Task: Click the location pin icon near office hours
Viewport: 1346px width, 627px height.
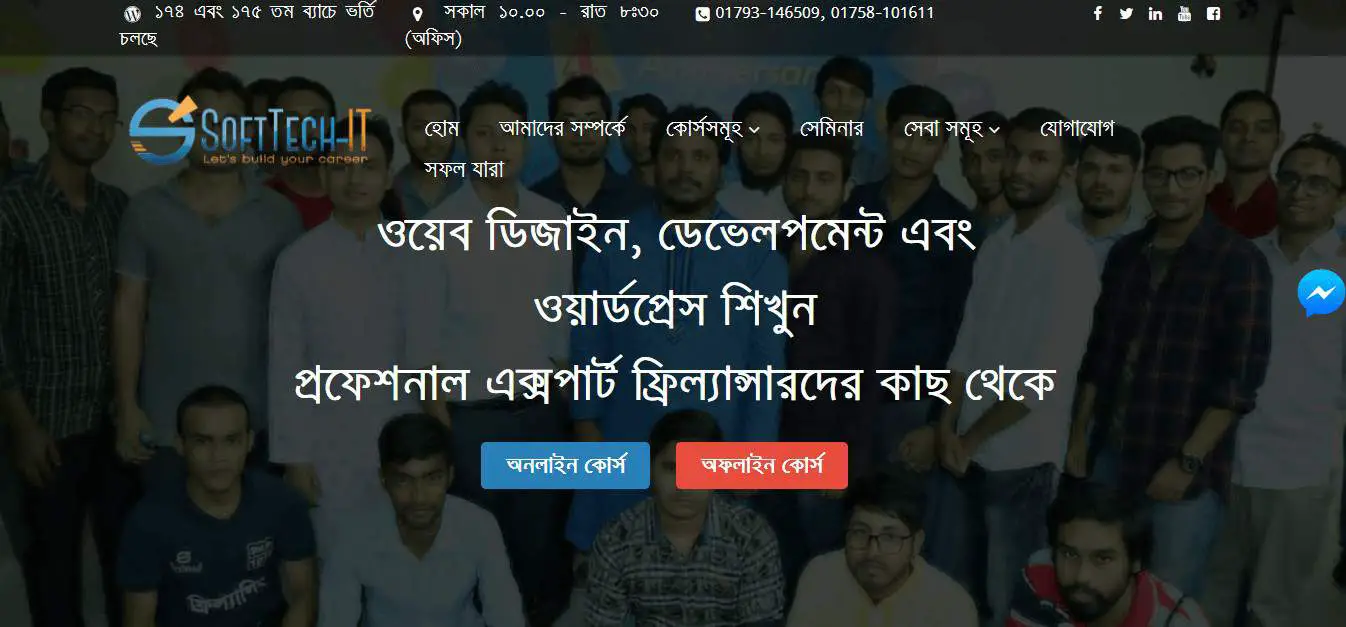Action: pyautogui.click(x=417, y=14)
